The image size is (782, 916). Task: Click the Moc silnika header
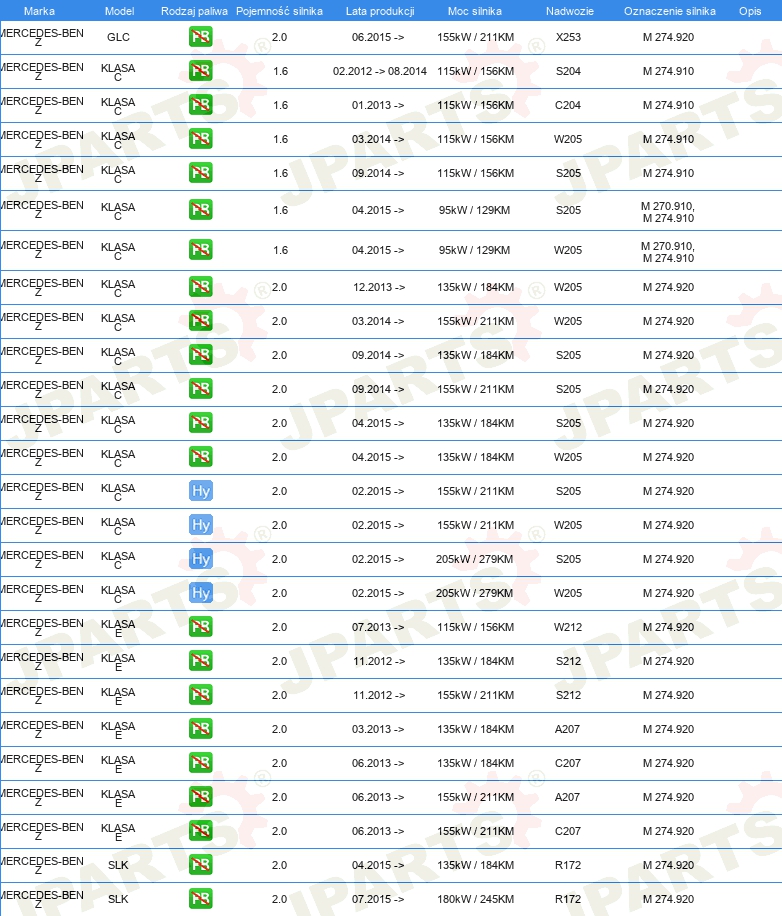pos(474,11)
